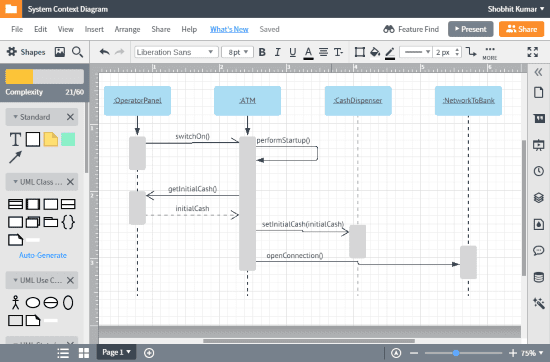Open the File menu
This screenshot has height=362, width=550.
(x=17, y=29)
